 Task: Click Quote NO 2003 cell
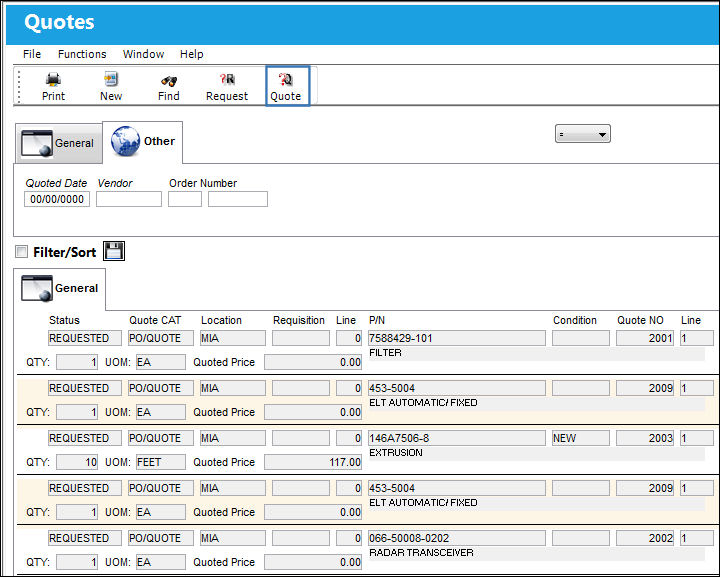pyautogui.click(x=645, y=438)
